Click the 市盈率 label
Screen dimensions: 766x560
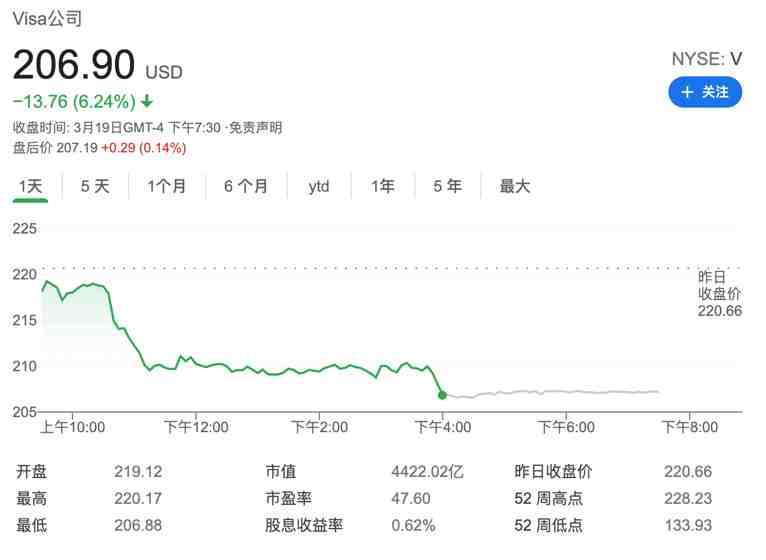pyautogui.click(x=288, y=498)
